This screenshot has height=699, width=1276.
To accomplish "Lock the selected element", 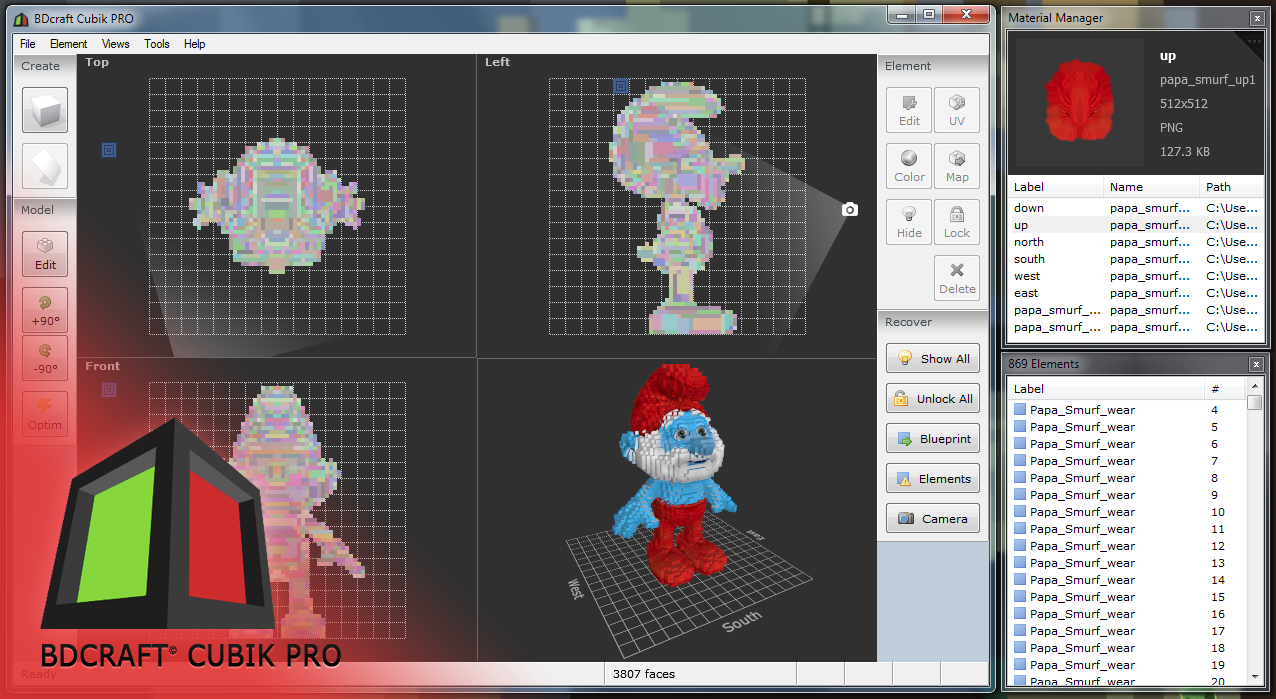I will pos(957,222).
